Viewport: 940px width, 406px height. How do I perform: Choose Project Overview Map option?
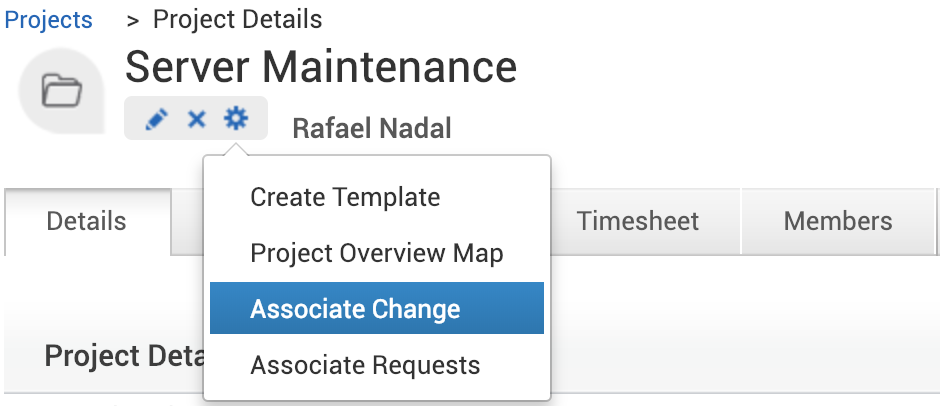[x=376, y=253]
